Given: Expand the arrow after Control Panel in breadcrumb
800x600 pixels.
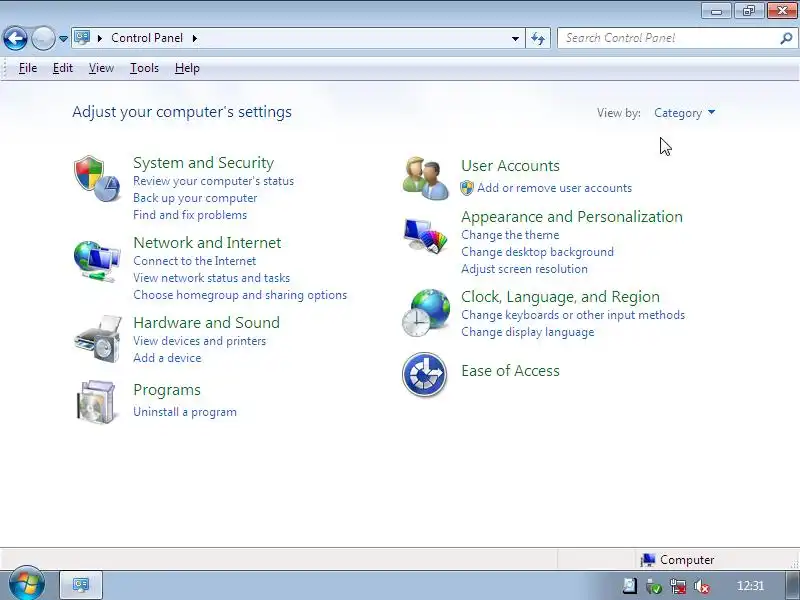Looking at the screenshot, I should click(x=195, y=38).
